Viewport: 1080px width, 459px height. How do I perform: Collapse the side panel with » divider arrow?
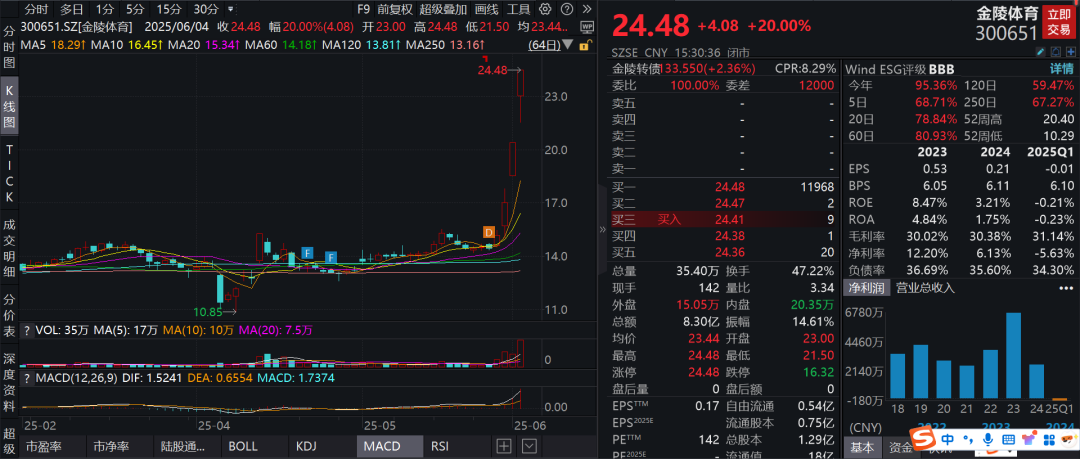coord(603,229)
